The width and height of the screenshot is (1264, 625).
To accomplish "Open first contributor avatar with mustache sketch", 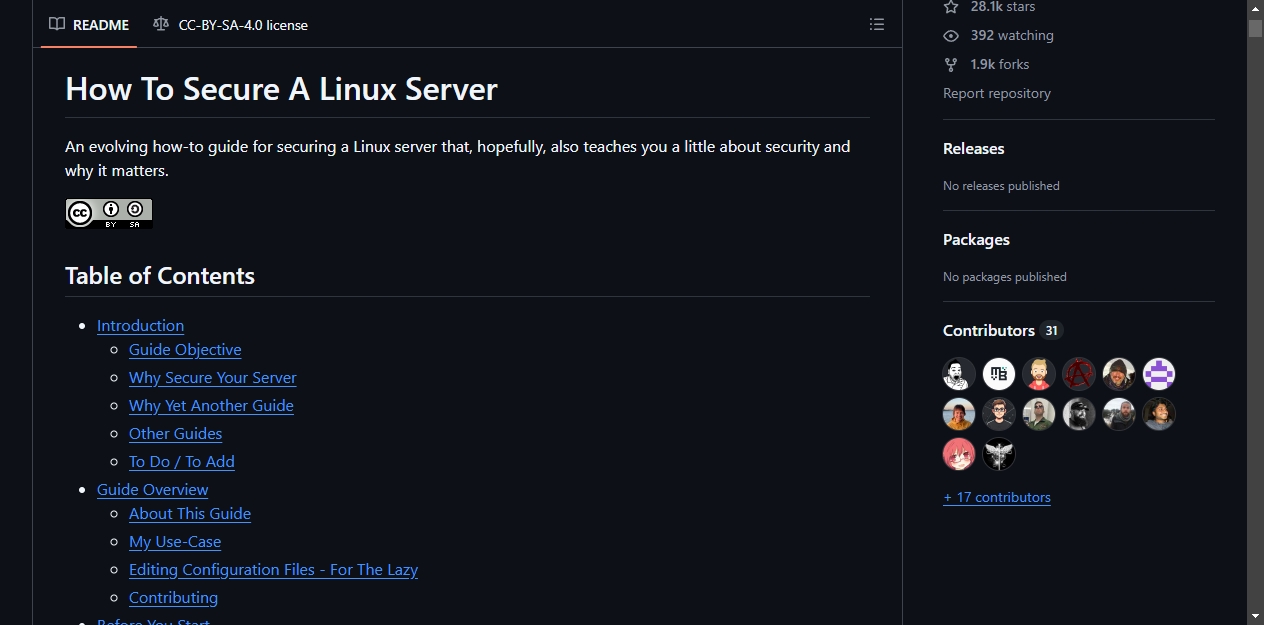I will pos(959,375).
